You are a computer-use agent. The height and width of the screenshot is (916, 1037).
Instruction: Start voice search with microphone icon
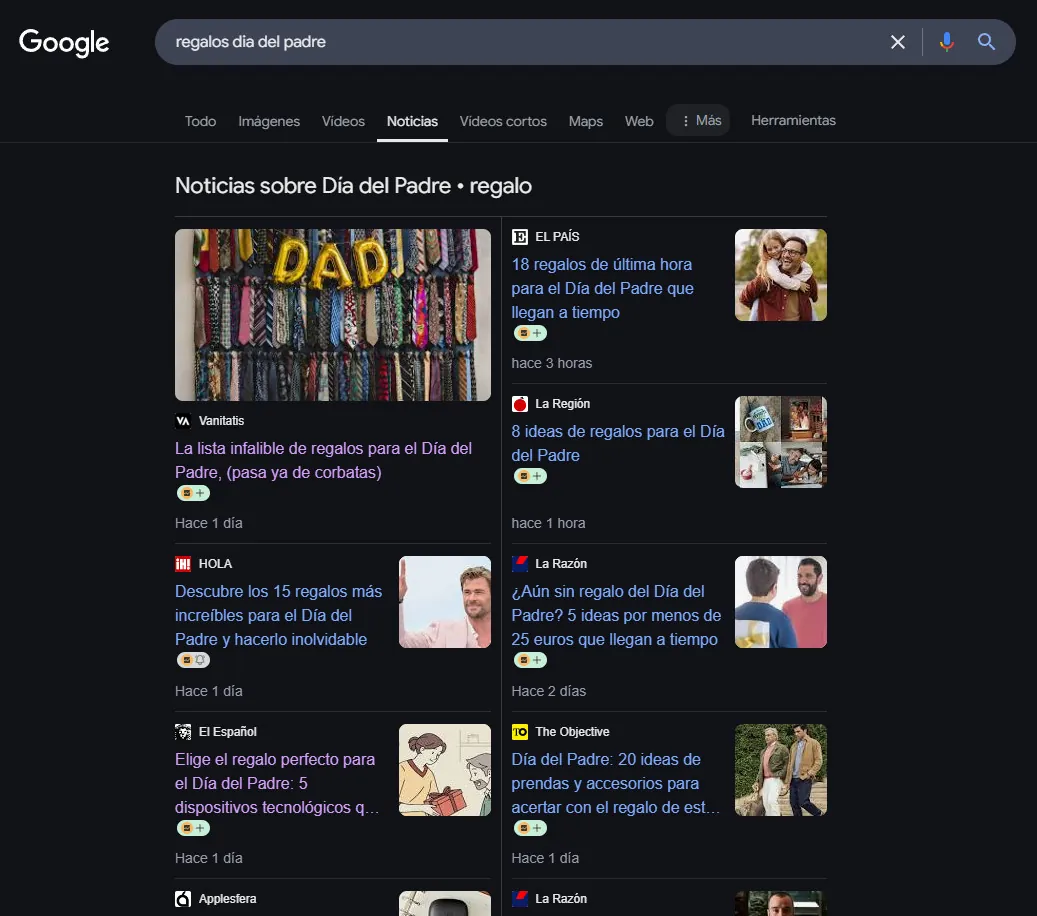click(x=946, y=42)
